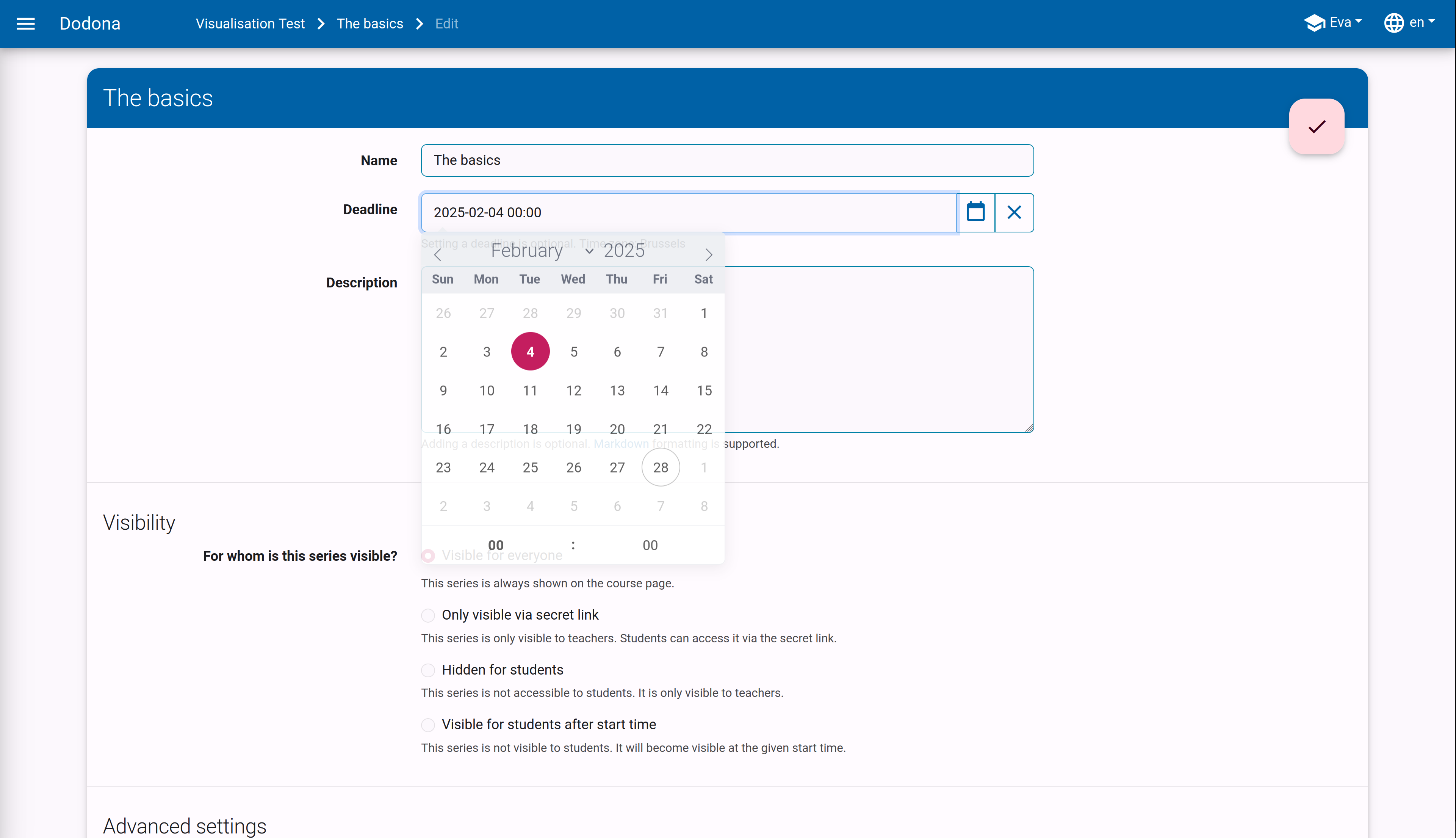Open the hamburger navigation menu
Image resolution: width=1456 pixels, height=838 pixels.
(25, 24)
